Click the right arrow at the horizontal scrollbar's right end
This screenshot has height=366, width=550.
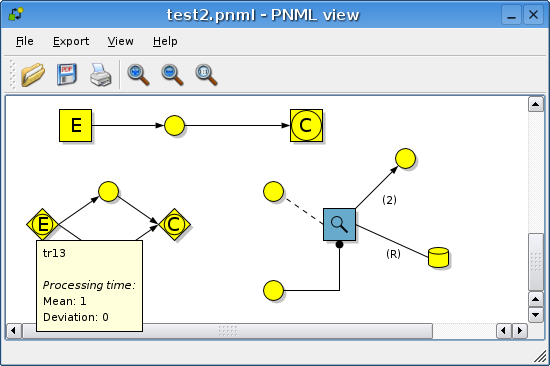pos(520,331)
